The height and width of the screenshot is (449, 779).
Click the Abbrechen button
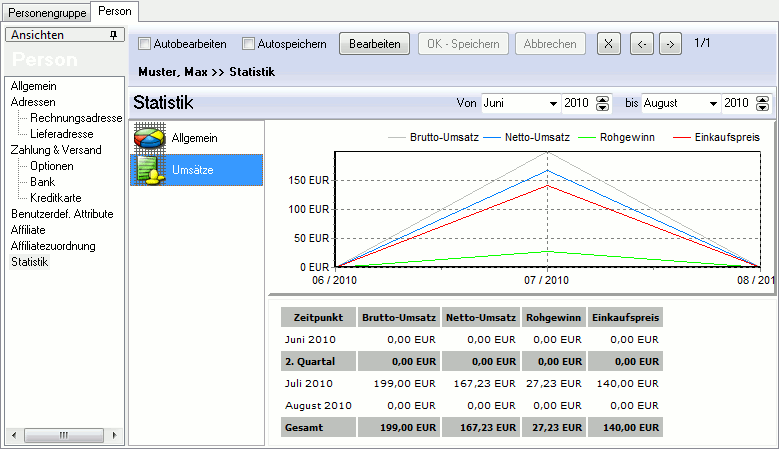pyautogui.click(x=550, y=44)
